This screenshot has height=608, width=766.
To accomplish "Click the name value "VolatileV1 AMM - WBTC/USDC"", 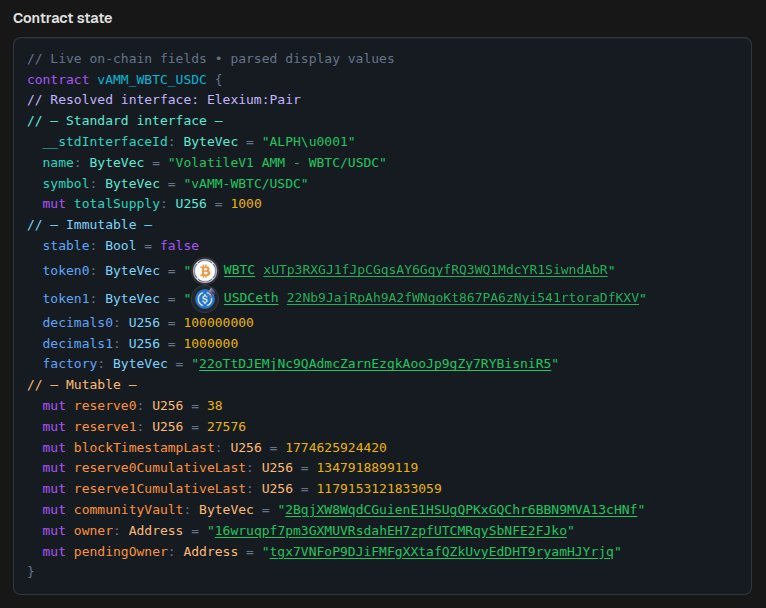I will (x=277, y=163).
